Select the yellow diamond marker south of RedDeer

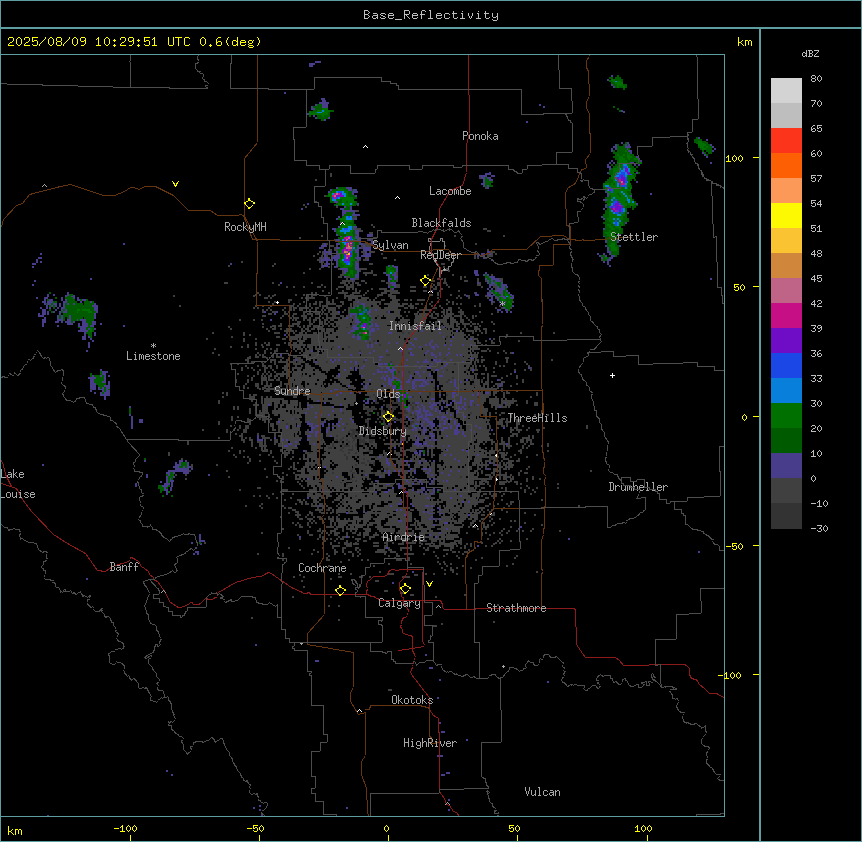coord(426,281)
